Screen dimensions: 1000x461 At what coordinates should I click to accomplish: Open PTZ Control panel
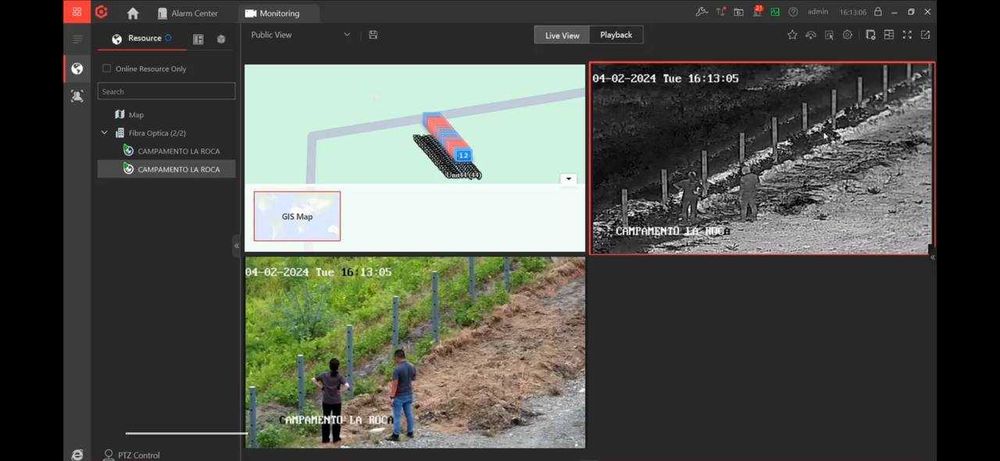point(131,455)
